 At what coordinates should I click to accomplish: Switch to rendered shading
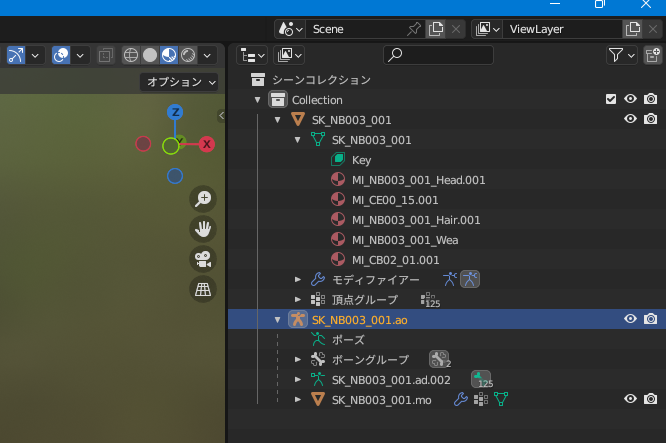[188, 55]
